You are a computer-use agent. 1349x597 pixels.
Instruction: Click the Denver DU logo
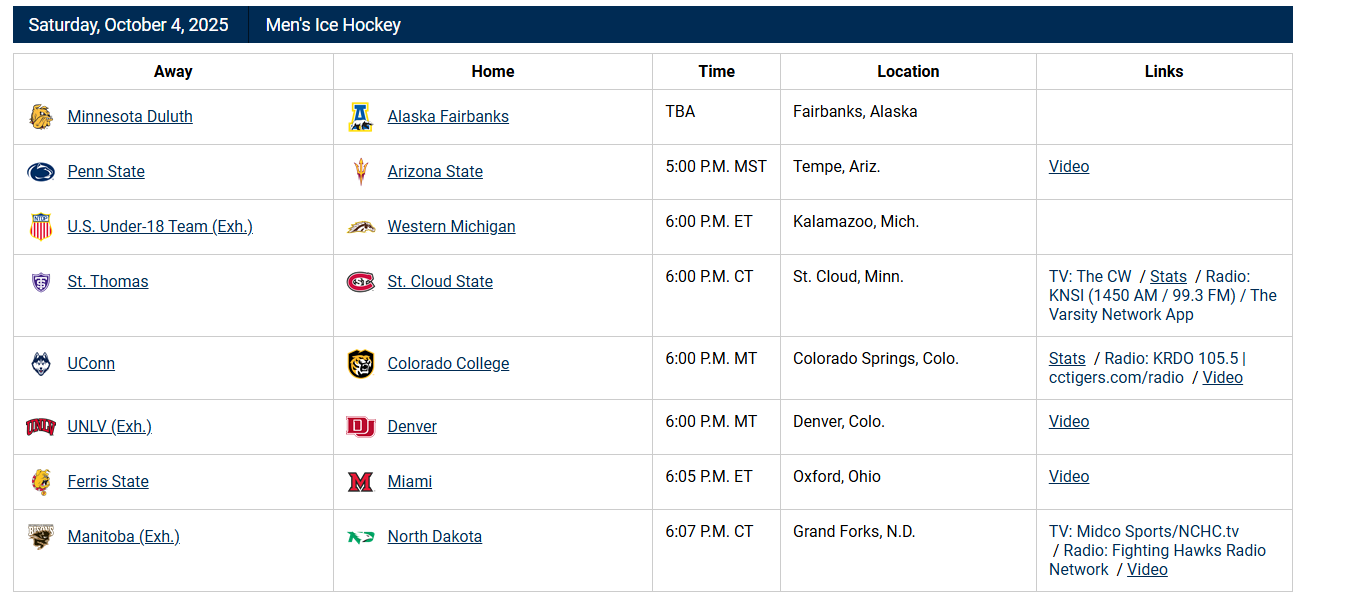(x=361, y=427)
